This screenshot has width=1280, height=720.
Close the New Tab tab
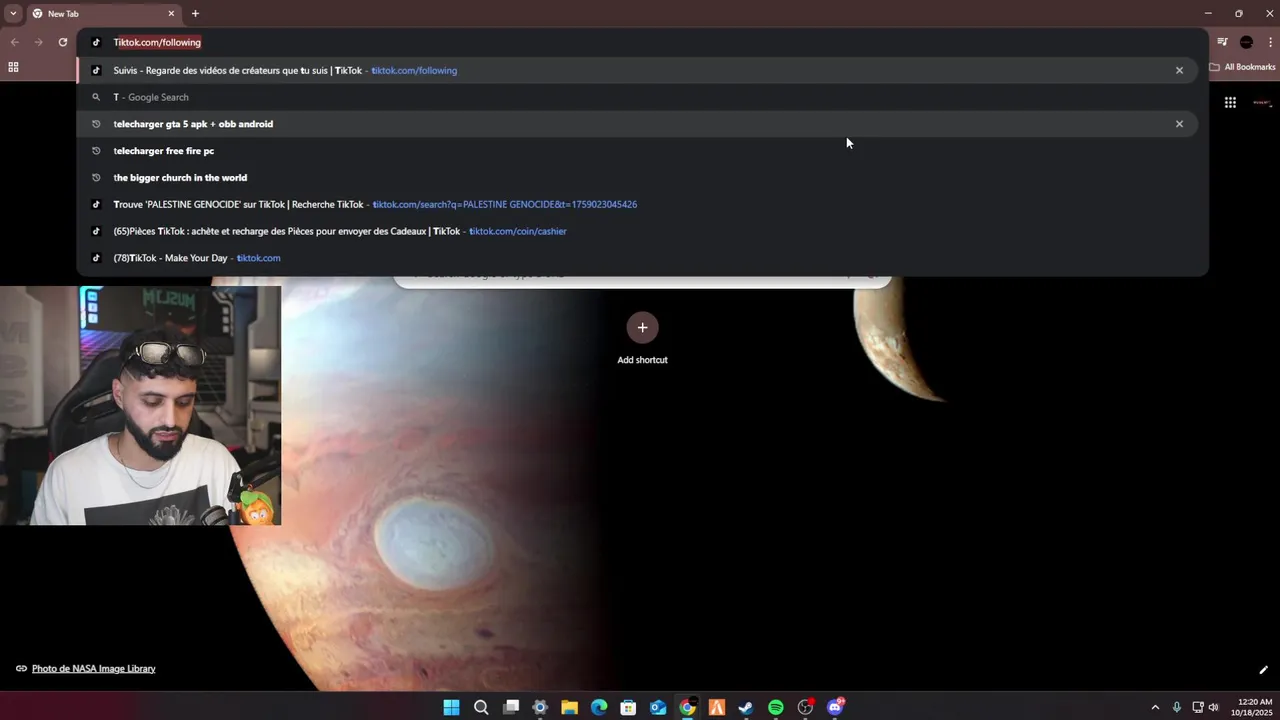click(x=171, y=14)
